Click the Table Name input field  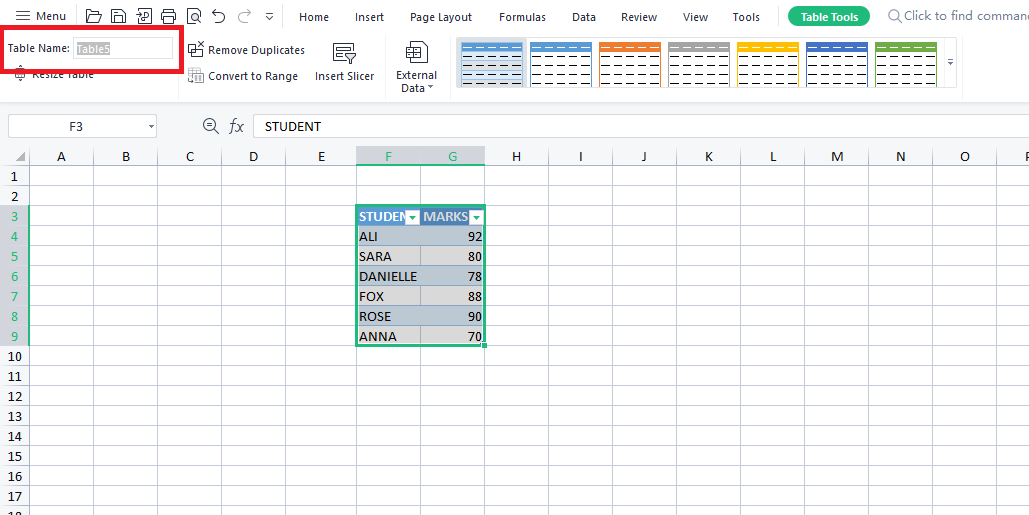[123, 49]
